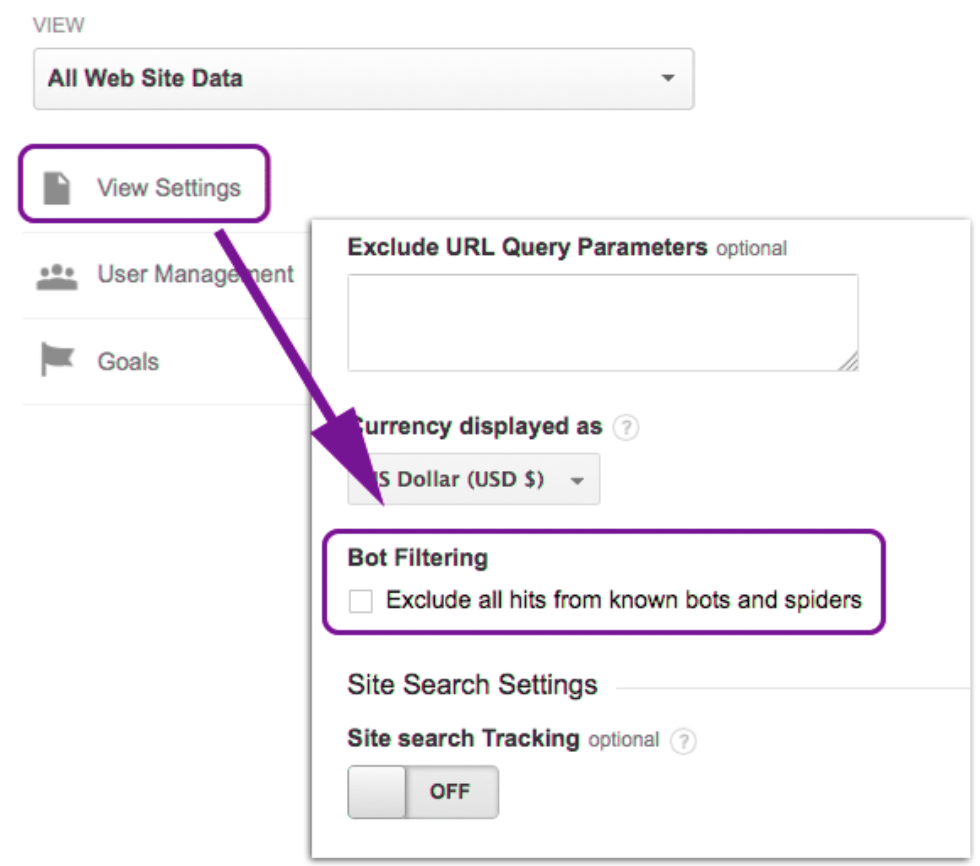980x866 pixels.
Task: Click the OFF label on the tracking switch
Action: [450, 792]
